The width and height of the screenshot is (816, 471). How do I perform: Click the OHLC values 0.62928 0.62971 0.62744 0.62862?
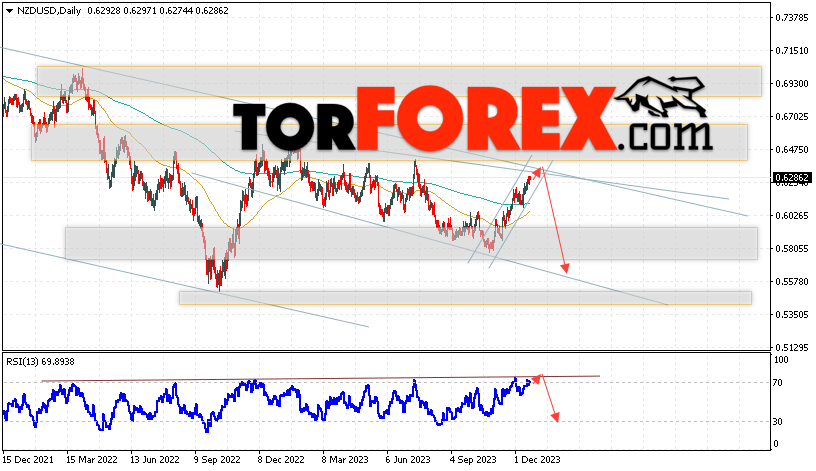pos(158,10)
